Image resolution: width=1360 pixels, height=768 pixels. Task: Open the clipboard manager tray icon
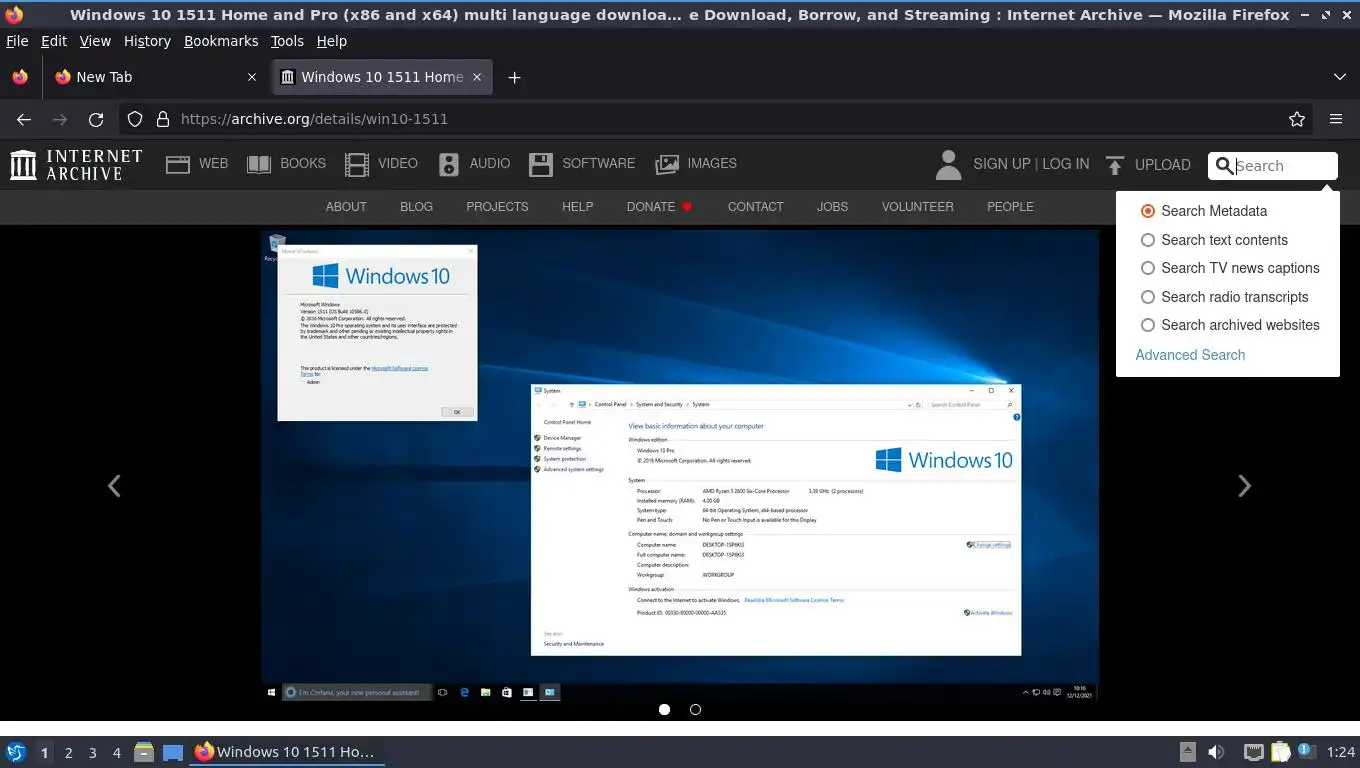1281,752
